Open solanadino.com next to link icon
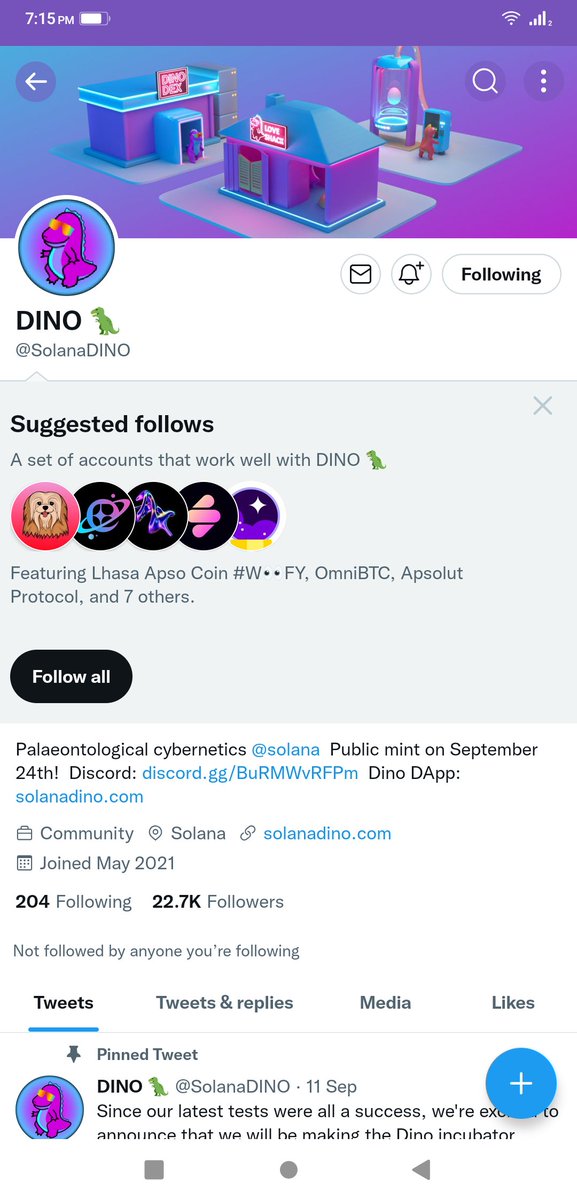The height and width of the screenshot is (1200, 577). tap(327, 833)
